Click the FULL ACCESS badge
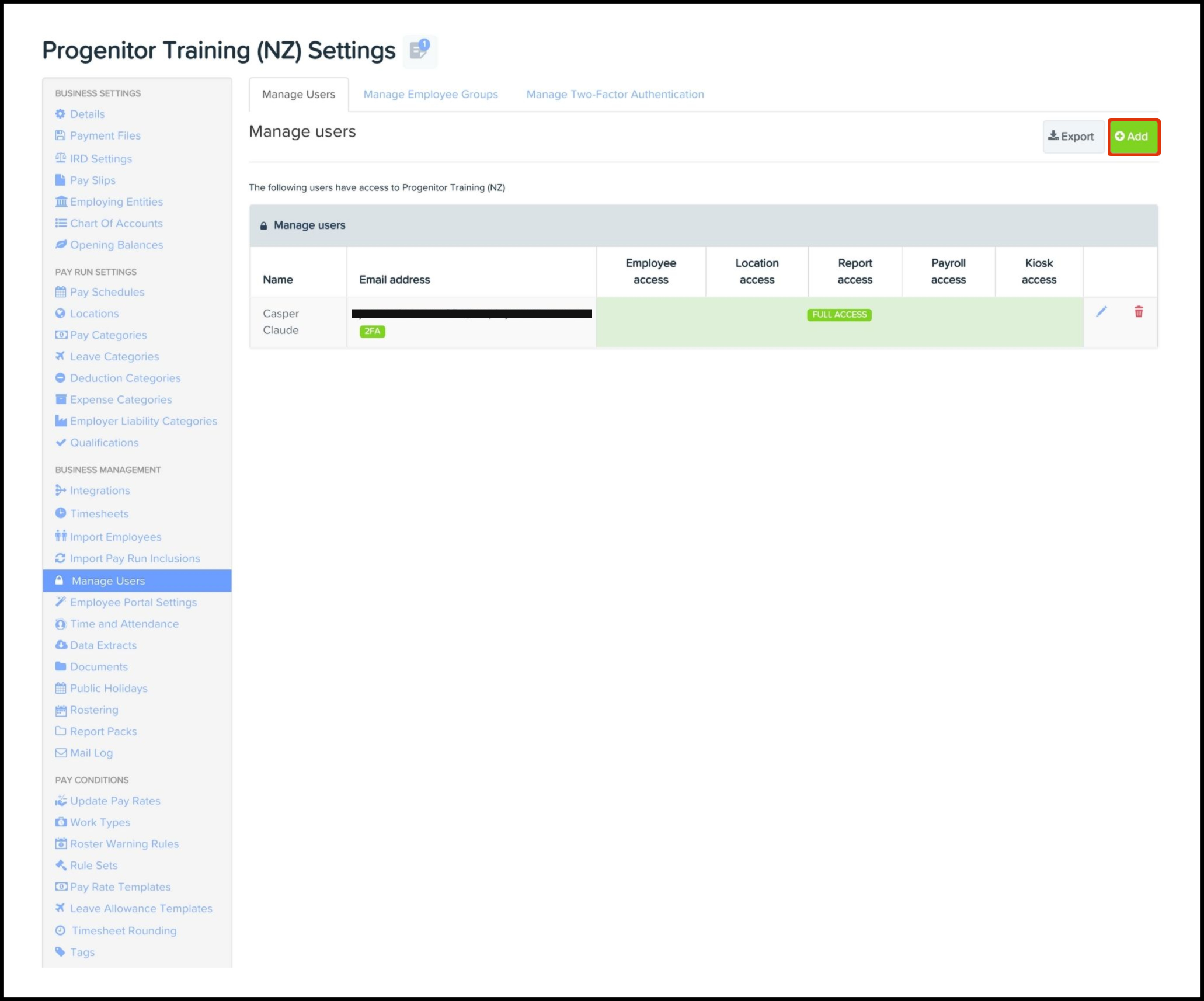This screenshot has width=1204, height=1001. [x=839, y=315]
